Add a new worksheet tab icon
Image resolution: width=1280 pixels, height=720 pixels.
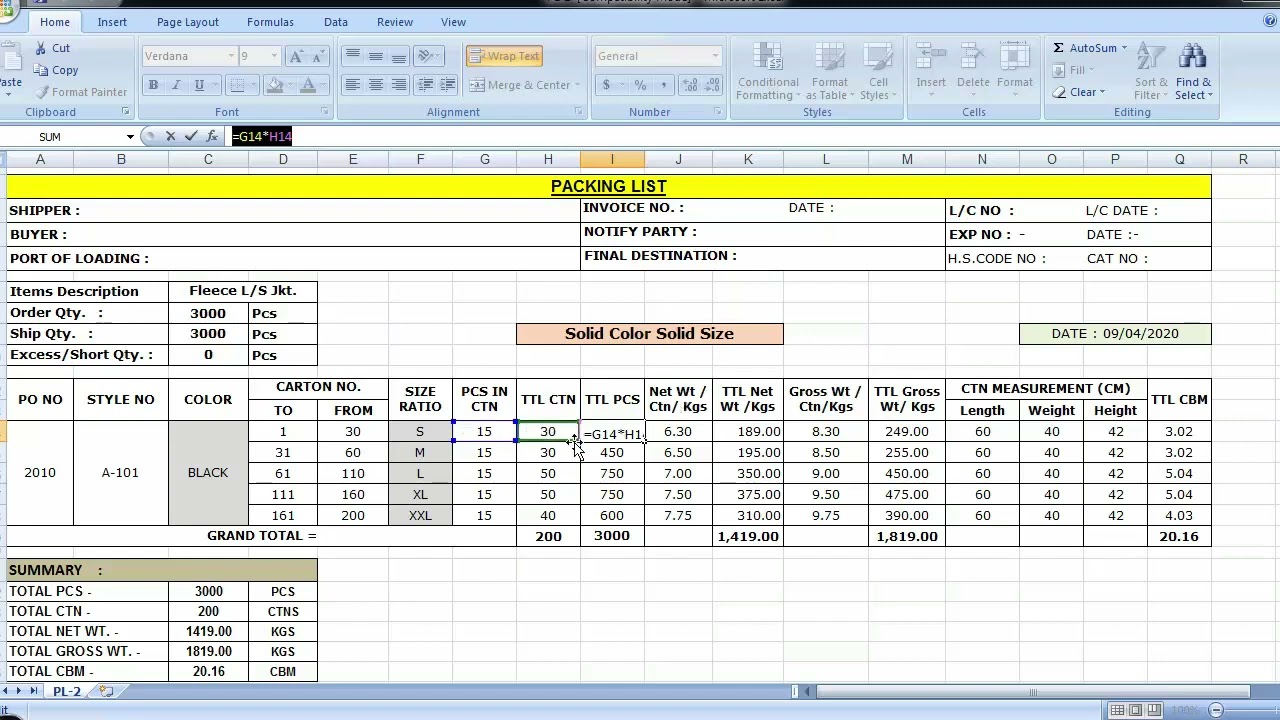(x=107, y=691)
